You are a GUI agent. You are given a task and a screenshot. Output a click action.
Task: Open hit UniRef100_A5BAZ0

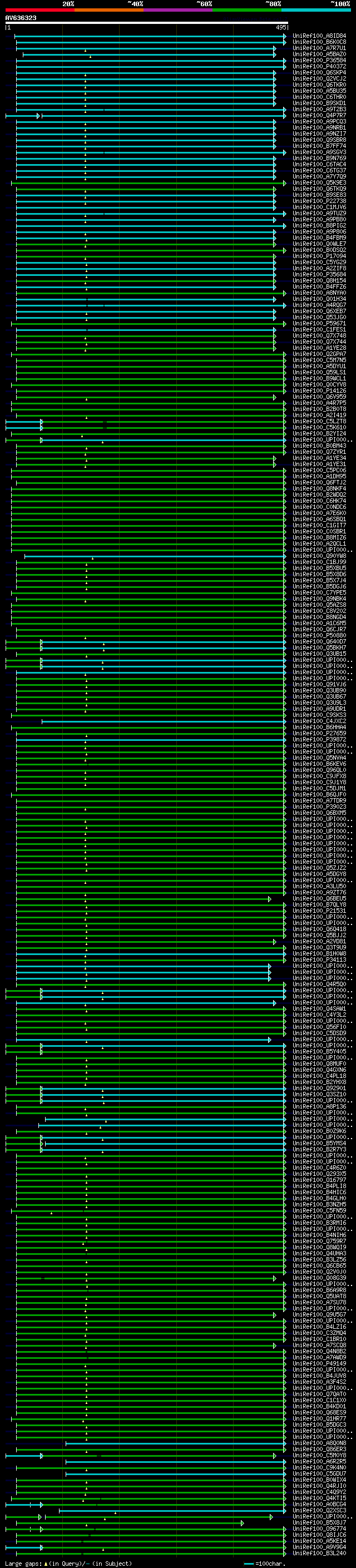(319, 54)
